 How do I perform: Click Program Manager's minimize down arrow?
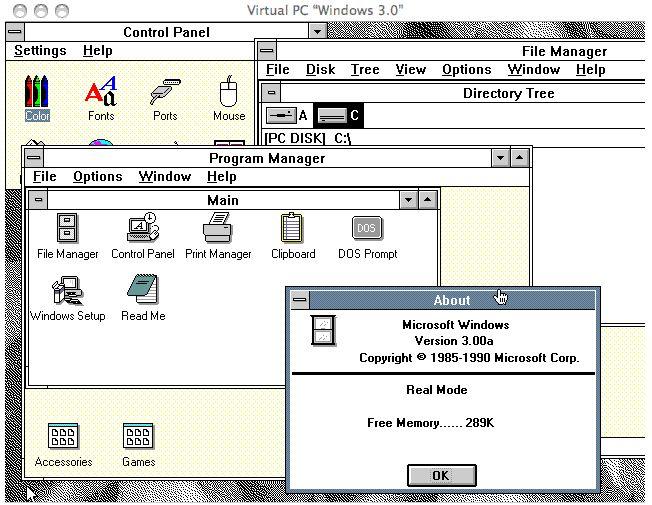coord(500,158)
